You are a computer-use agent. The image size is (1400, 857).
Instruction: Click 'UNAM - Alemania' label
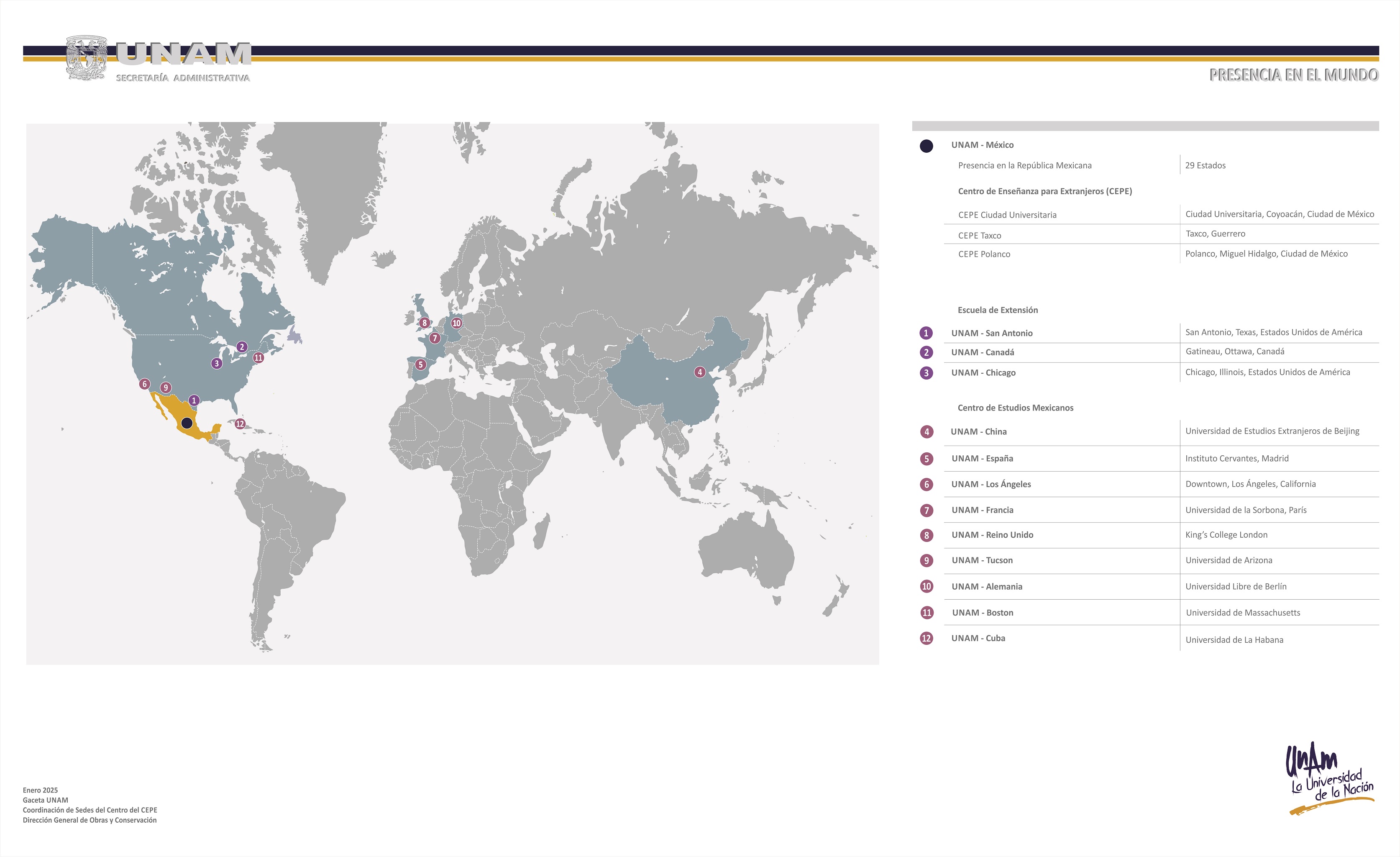[987, 587]
